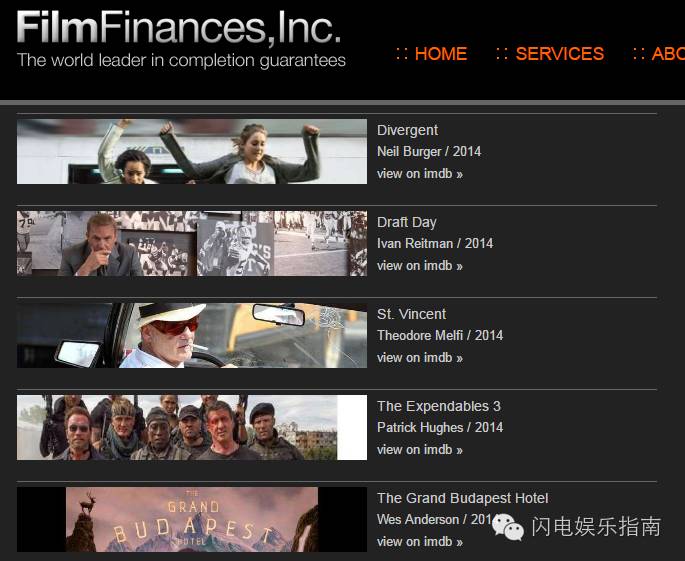Viewport: 685px width, 561px height.
Task: Click the completion guarantees tagline text
Action: (181, 60)
